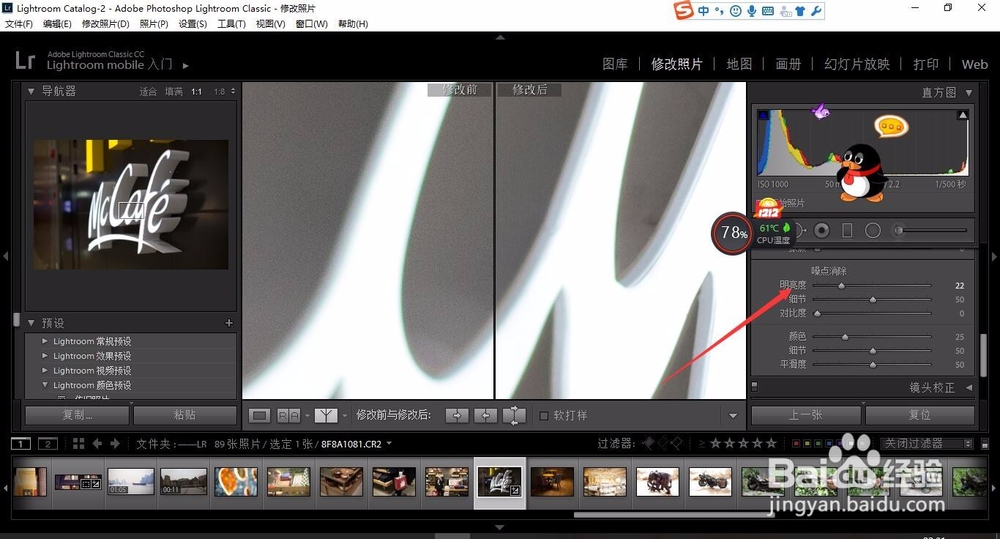Open file name 8F8A1081.CR2 dropdown
Viewport: 1000px width, 539px height.
pos(389,444)
